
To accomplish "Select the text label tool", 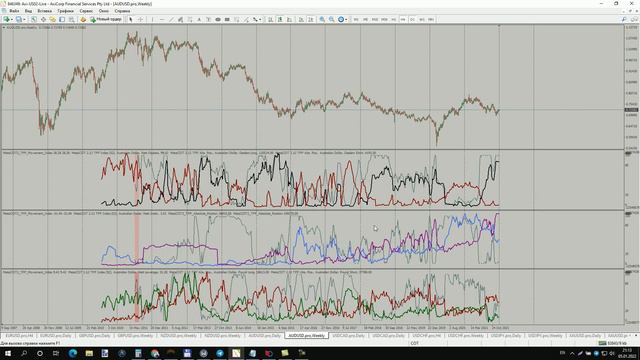I will click(x=209, y=19).
